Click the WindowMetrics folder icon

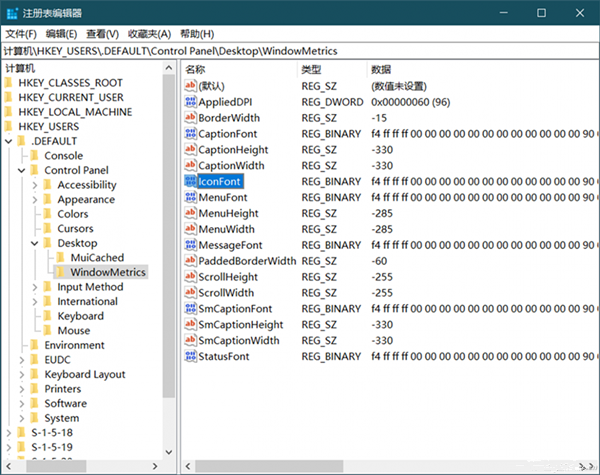[x=60, y=272]
